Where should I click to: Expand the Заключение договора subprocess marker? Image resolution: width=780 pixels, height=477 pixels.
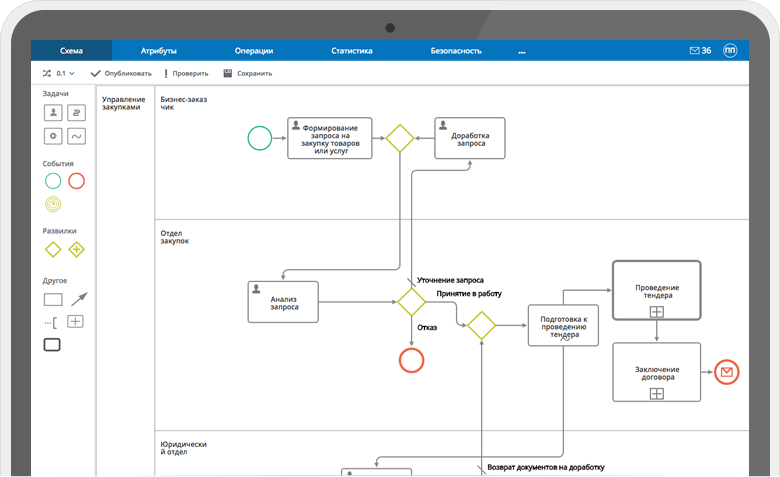(657, 394)
